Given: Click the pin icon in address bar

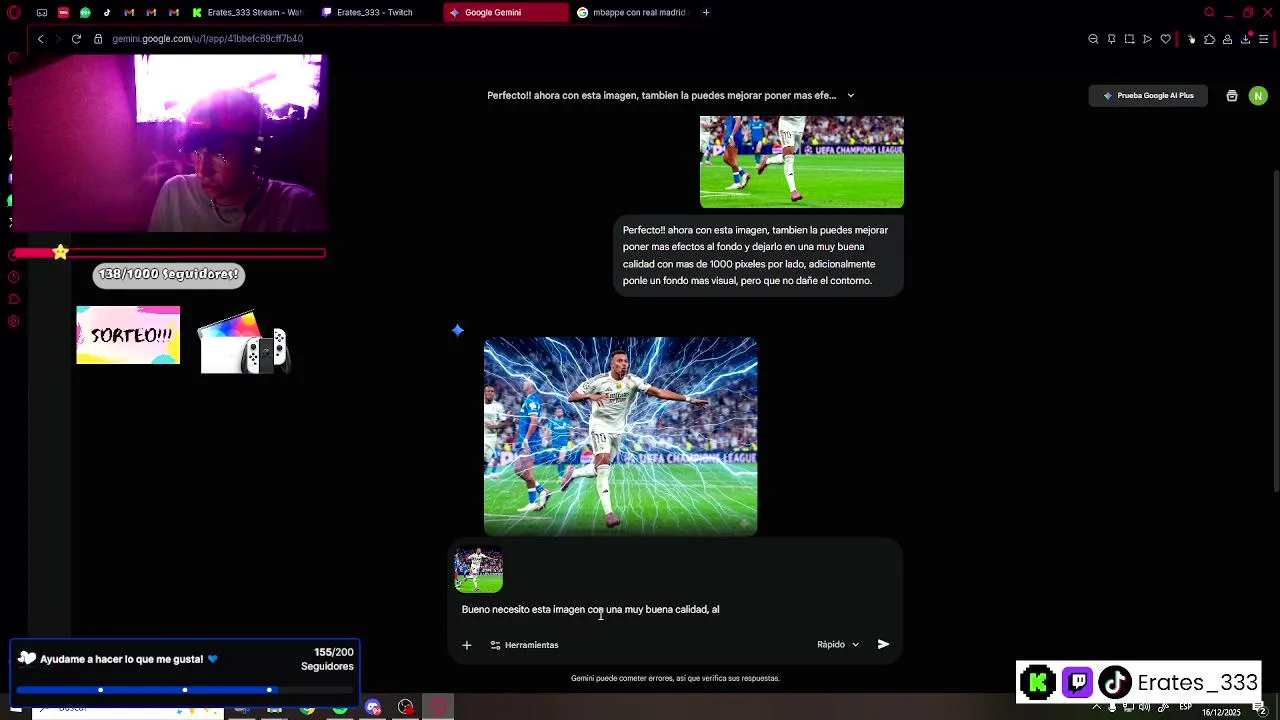Looking at the screenshot, I should point(1111,39).
